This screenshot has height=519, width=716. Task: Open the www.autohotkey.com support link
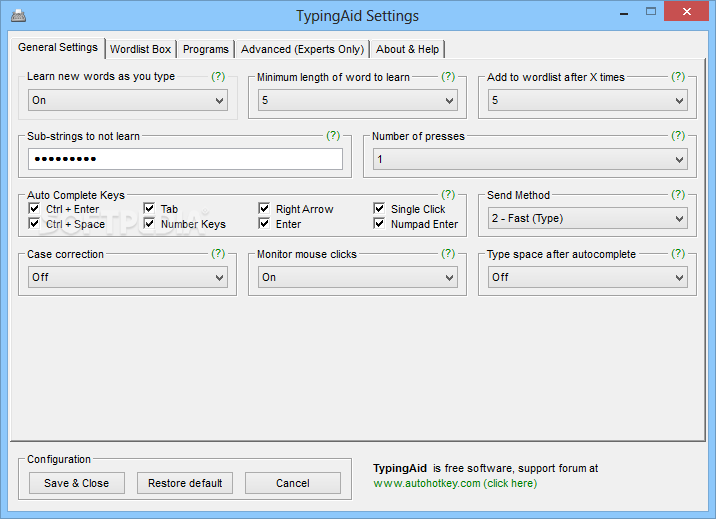point(455,483)
